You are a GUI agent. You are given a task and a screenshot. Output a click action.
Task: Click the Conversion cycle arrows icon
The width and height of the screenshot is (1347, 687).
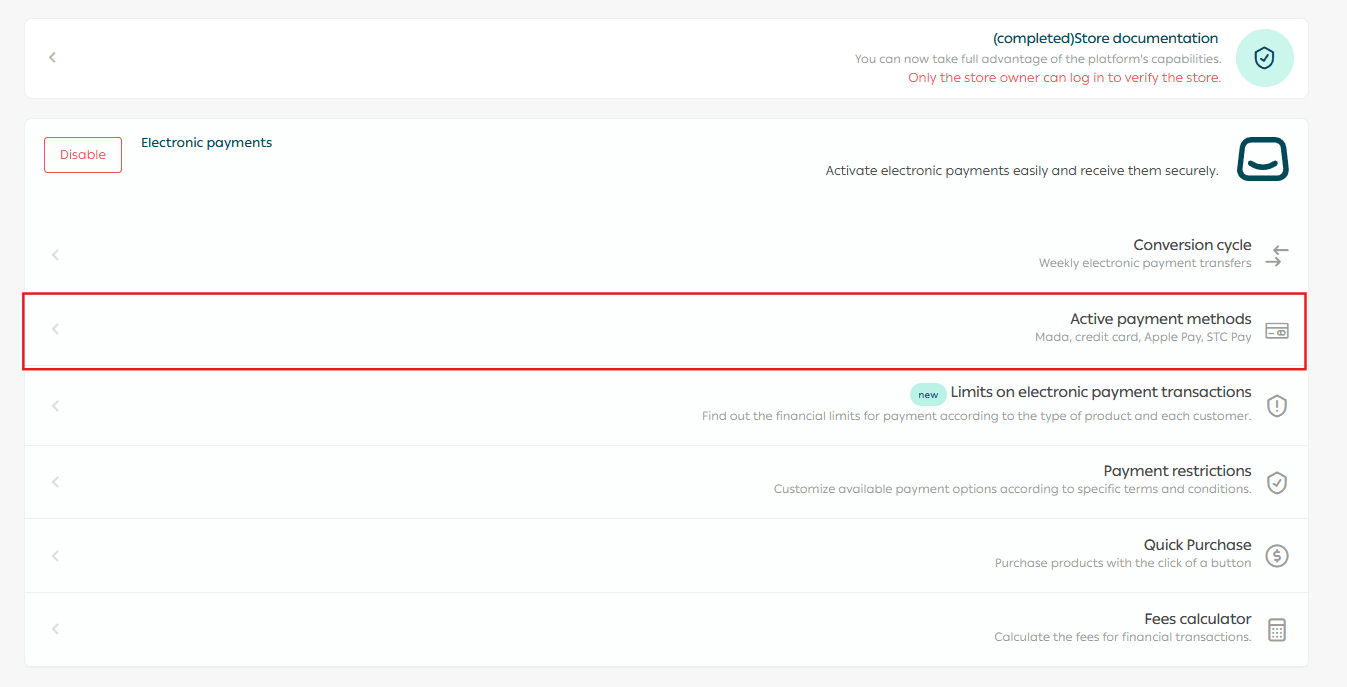(x=1276, y=256)
